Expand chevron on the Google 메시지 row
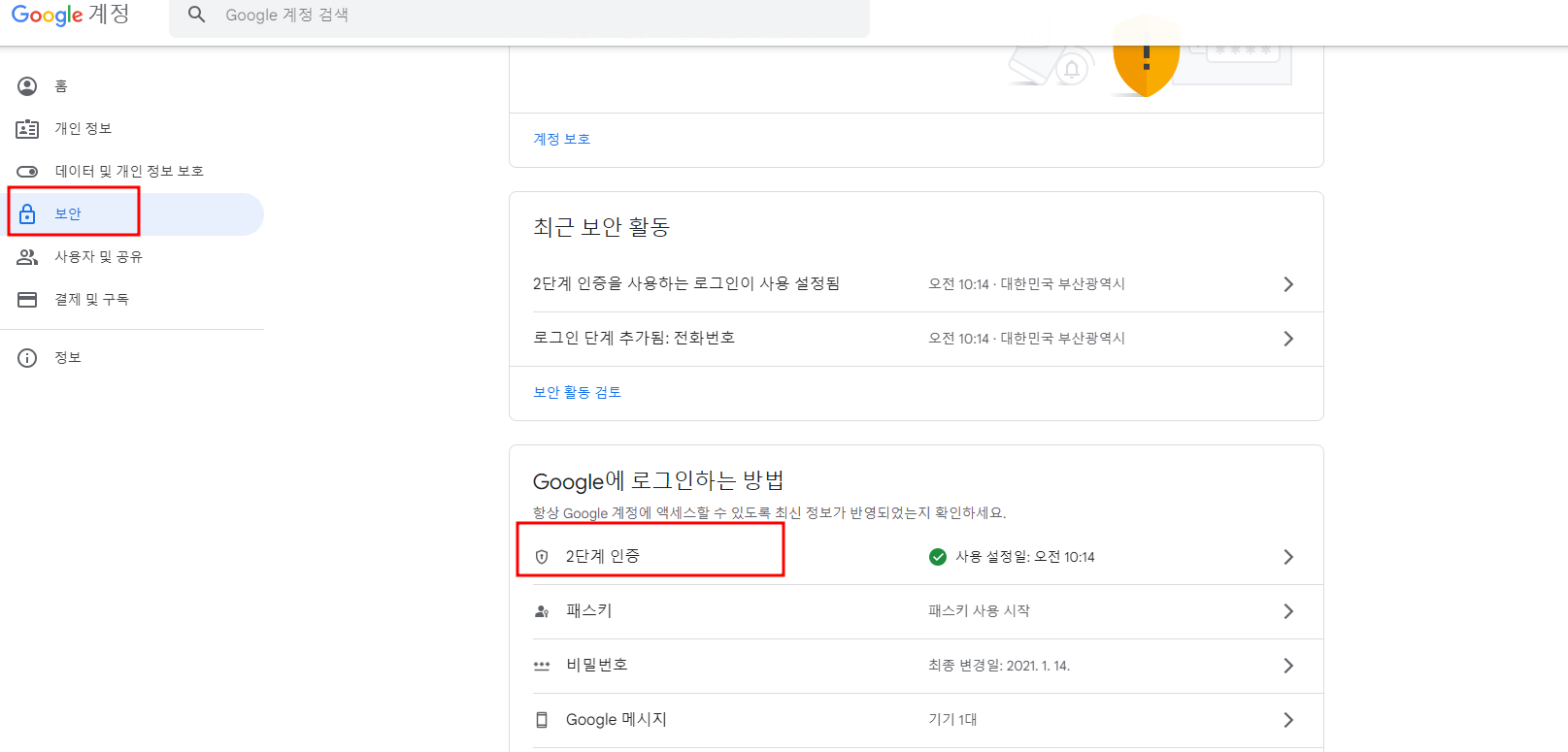The image size is (1568, 752). 1288,720
